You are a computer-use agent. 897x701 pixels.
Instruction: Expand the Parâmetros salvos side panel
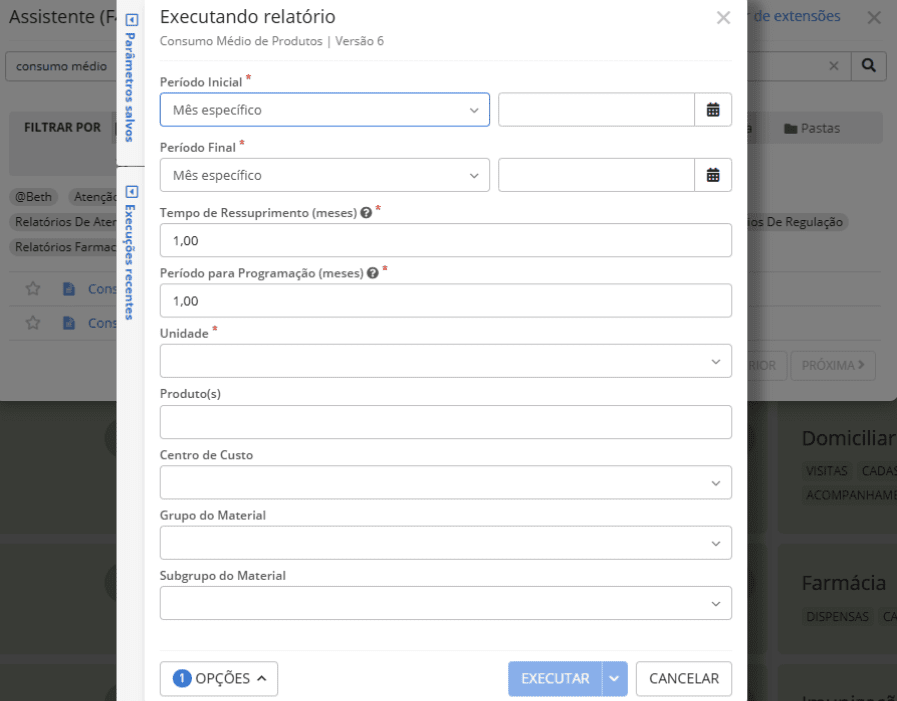(x=131, y=20)
